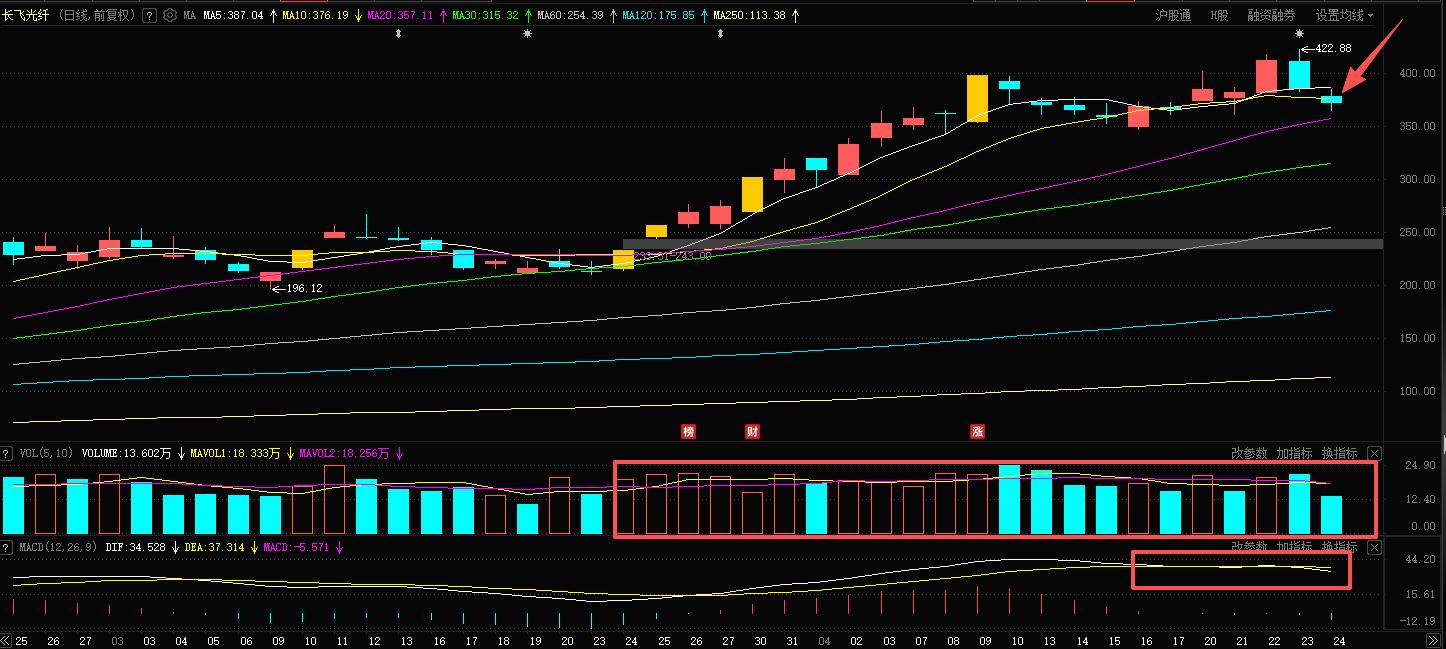1446x649 pixels.
Task: Open the 融资融券 tab
Action: pyautogui.click(x=1271, y=15)
